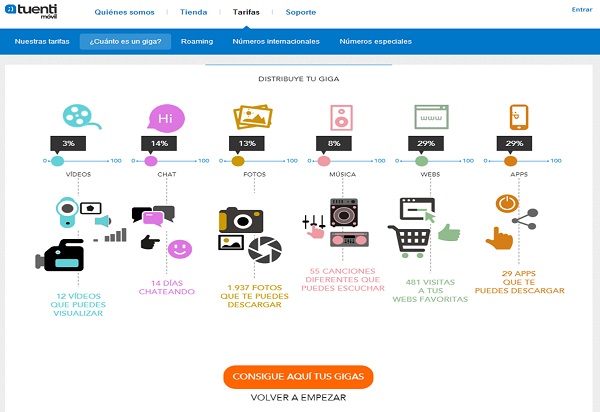The width and height of the screenshot is (600, 412).
Task: Click the shopping cart illustration
Action: 409,241
